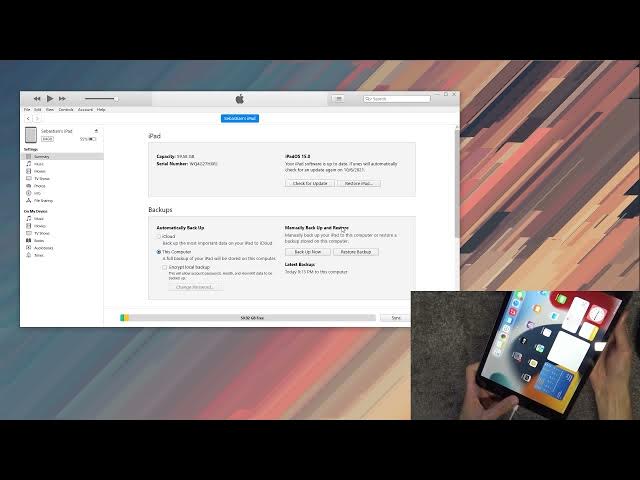640x480 pixels.
Task: Click the iPad video inset thumbnail
Action: [525, 355]
